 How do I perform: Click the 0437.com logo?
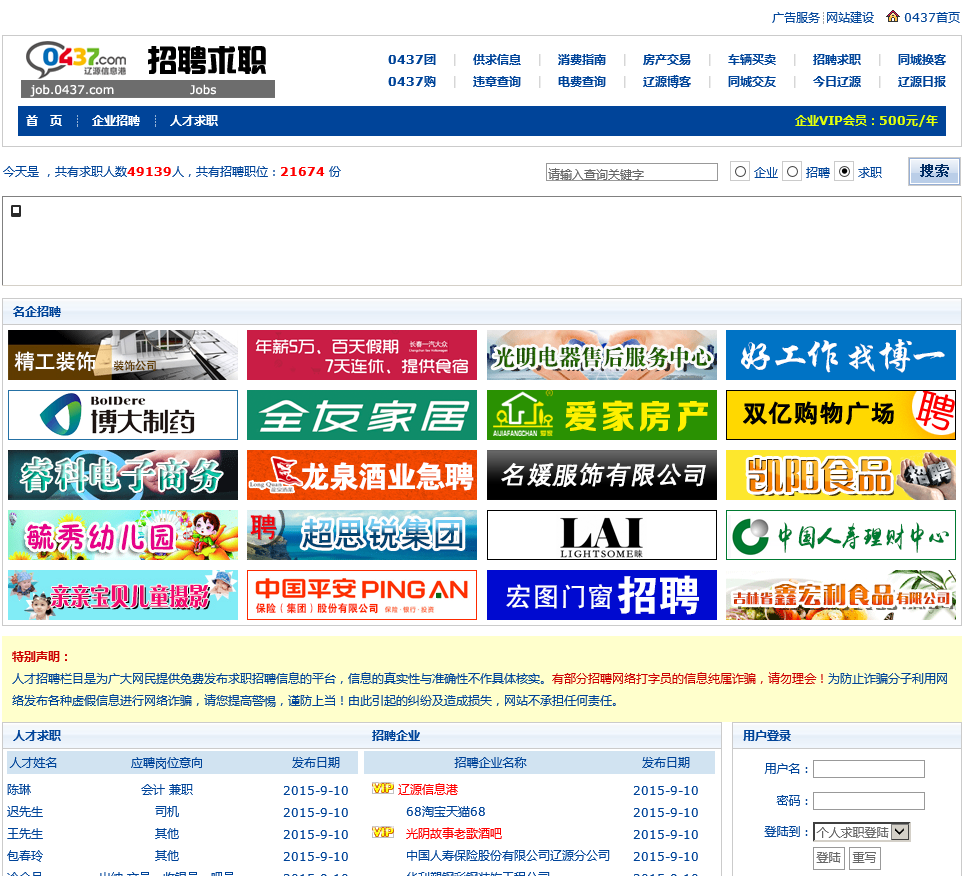pos(76,61)
